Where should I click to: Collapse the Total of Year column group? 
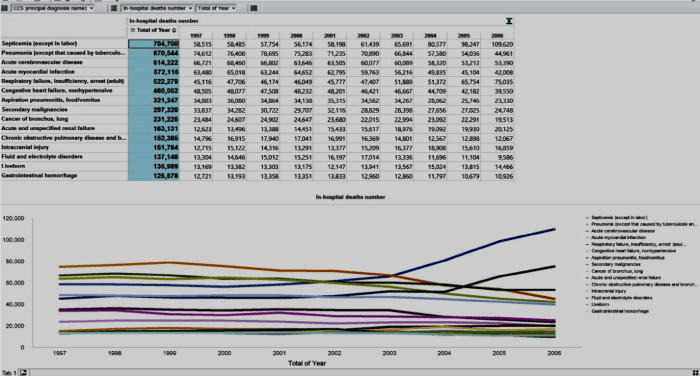(x=133, y=30)
